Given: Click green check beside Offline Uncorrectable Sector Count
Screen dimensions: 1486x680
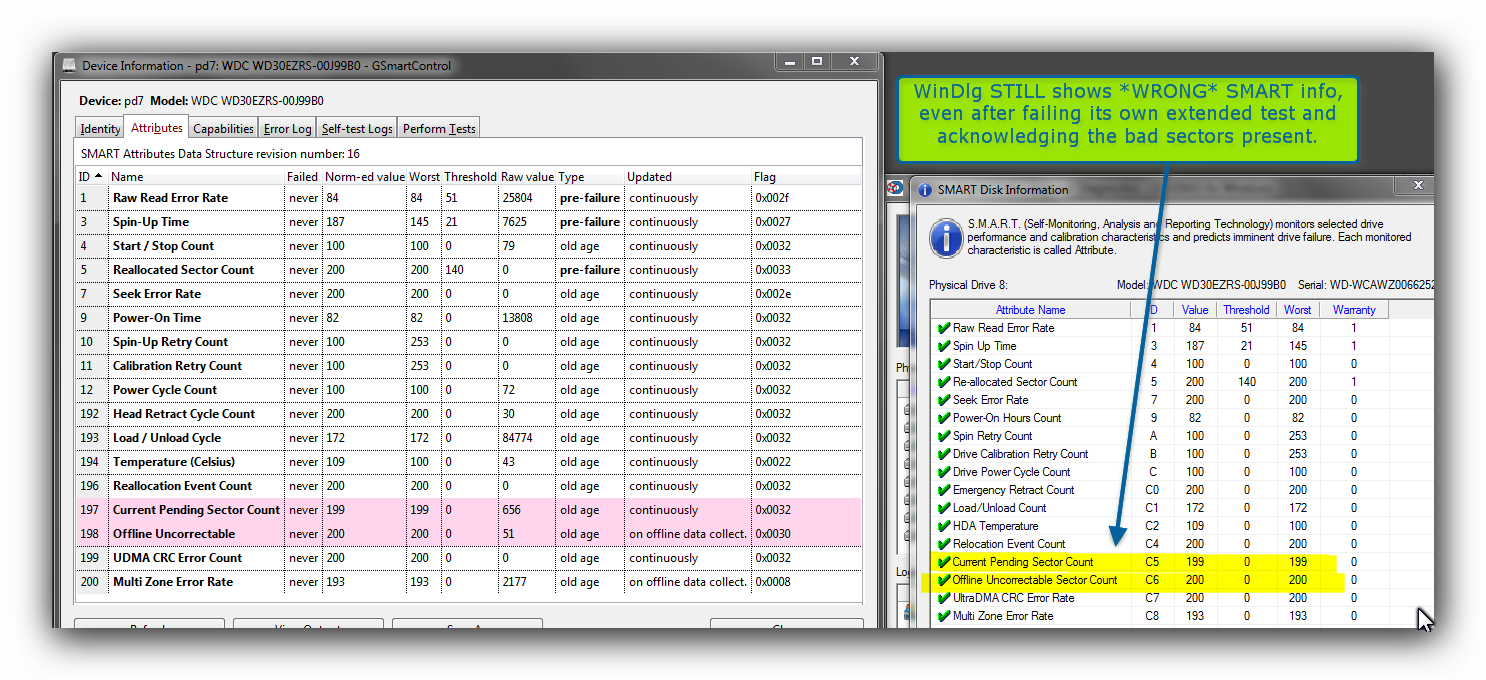Looking at the screenshot, I should (x=943, y=580).
